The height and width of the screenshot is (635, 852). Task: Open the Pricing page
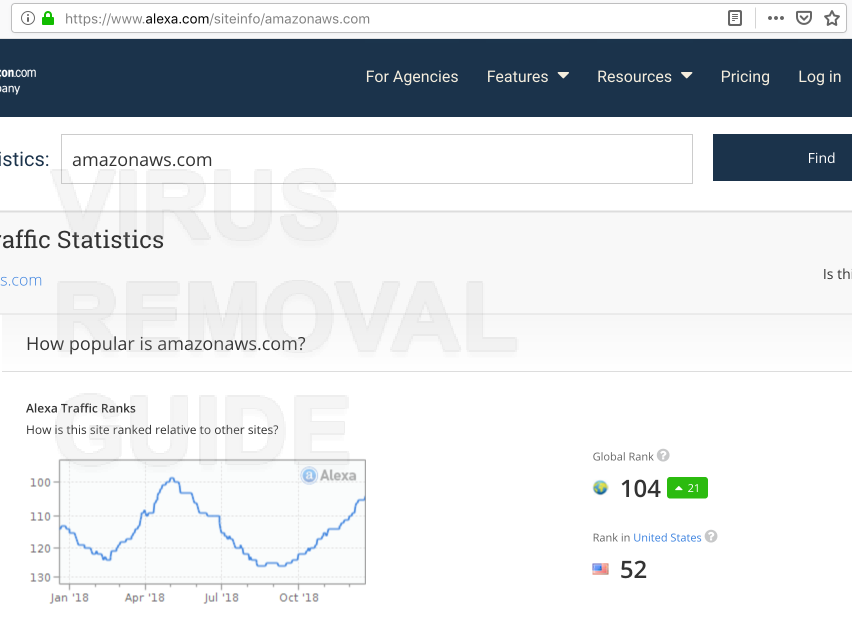click(745, 77)
